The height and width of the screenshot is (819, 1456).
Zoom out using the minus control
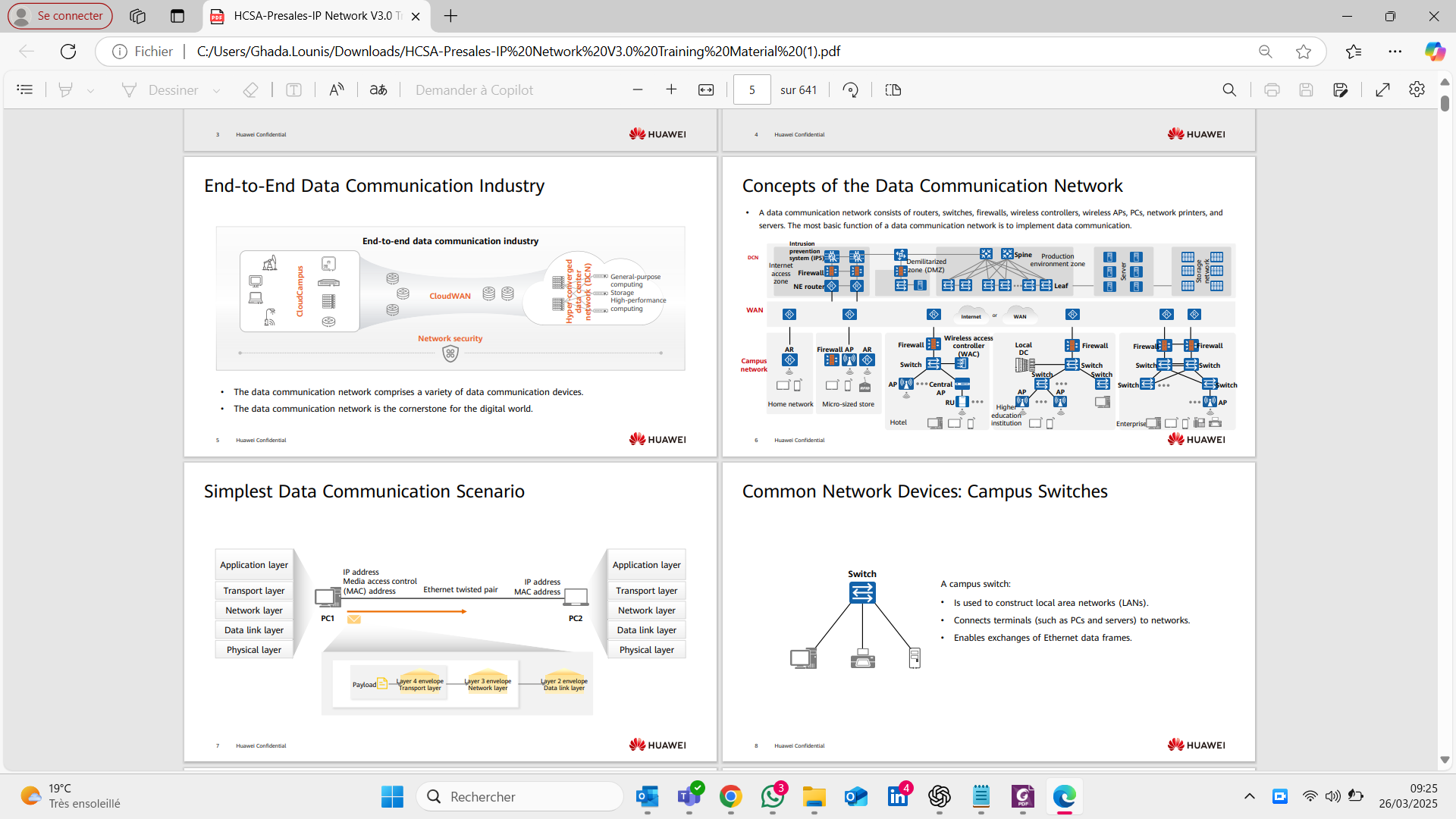[x=637, y=89]
